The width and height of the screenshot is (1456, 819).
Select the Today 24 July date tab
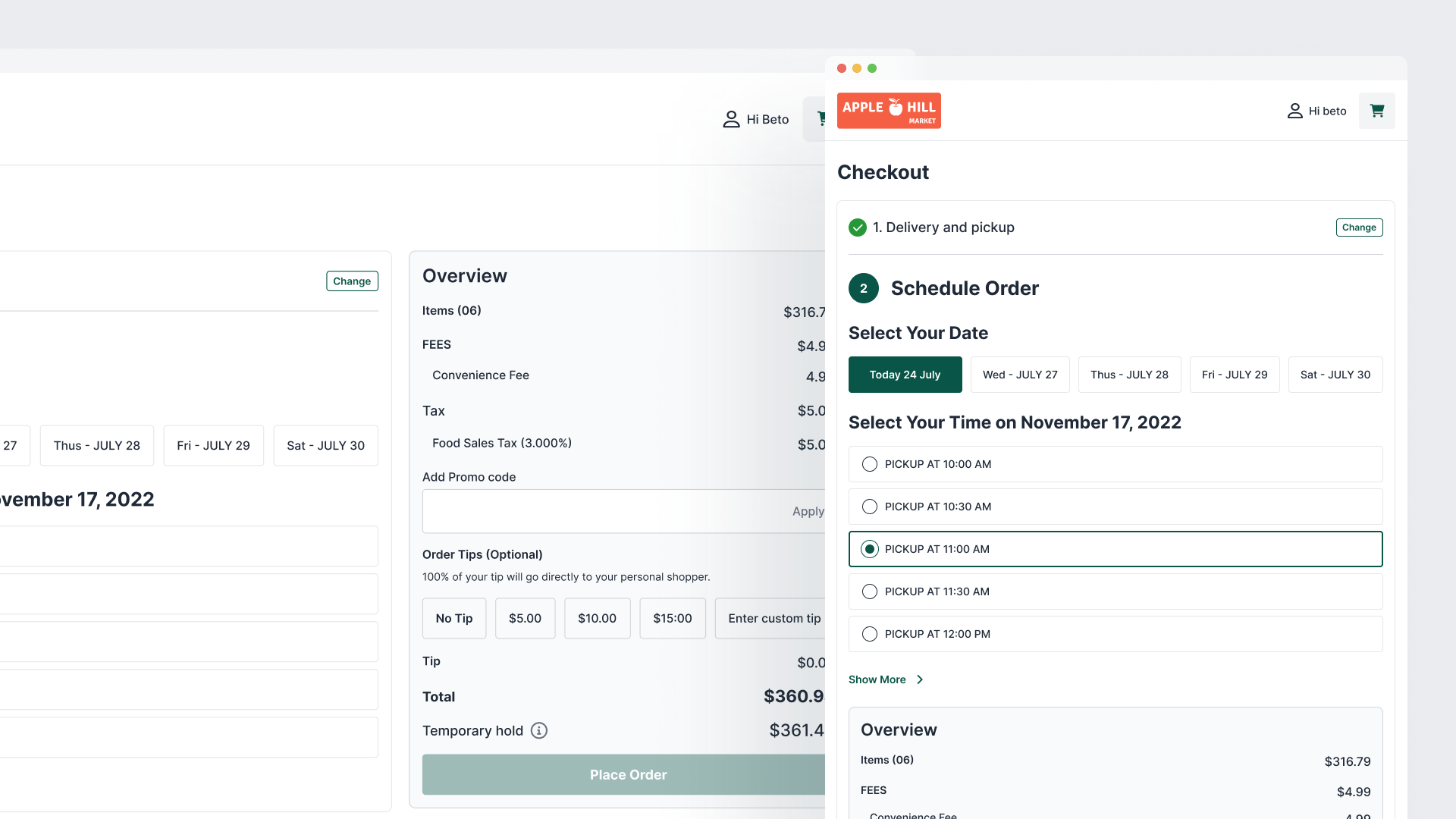click(x=905, y=375)
